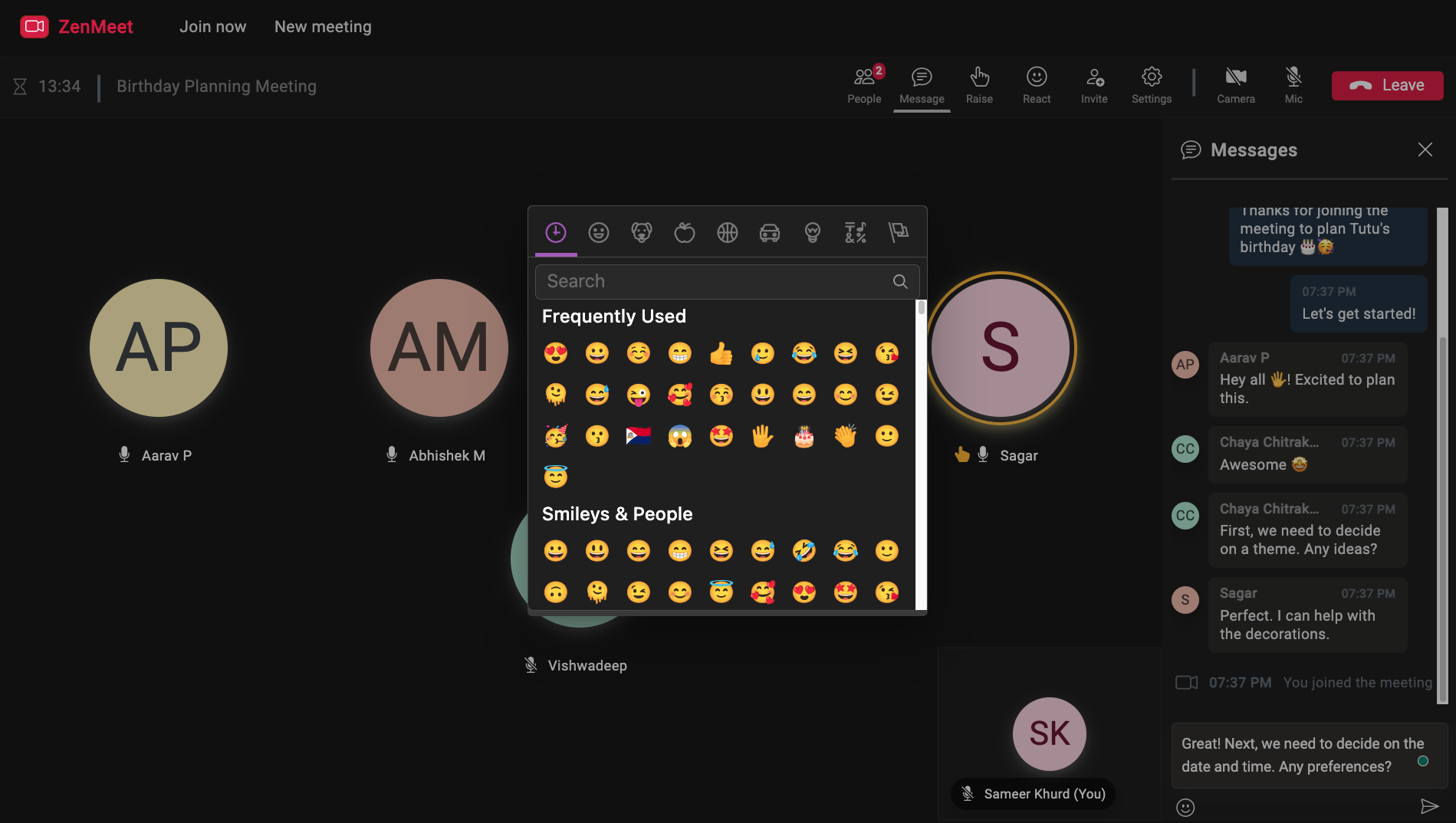Switch to Food & Drink emoji tab
The width and height of the screenshot is (1456, 823).
pyautogui.click(x=685, y=232)
